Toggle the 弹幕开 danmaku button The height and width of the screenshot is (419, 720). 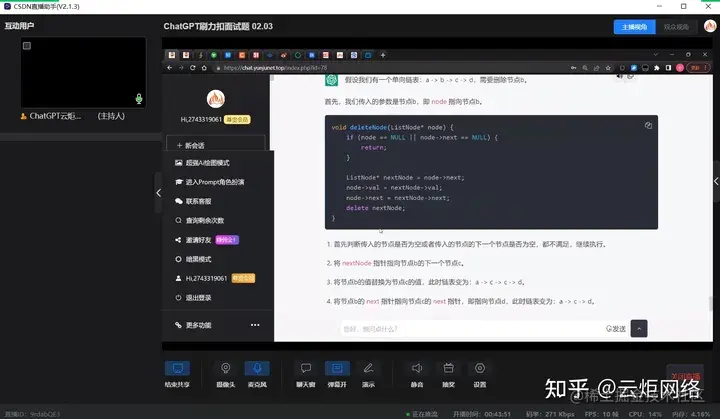337,374
